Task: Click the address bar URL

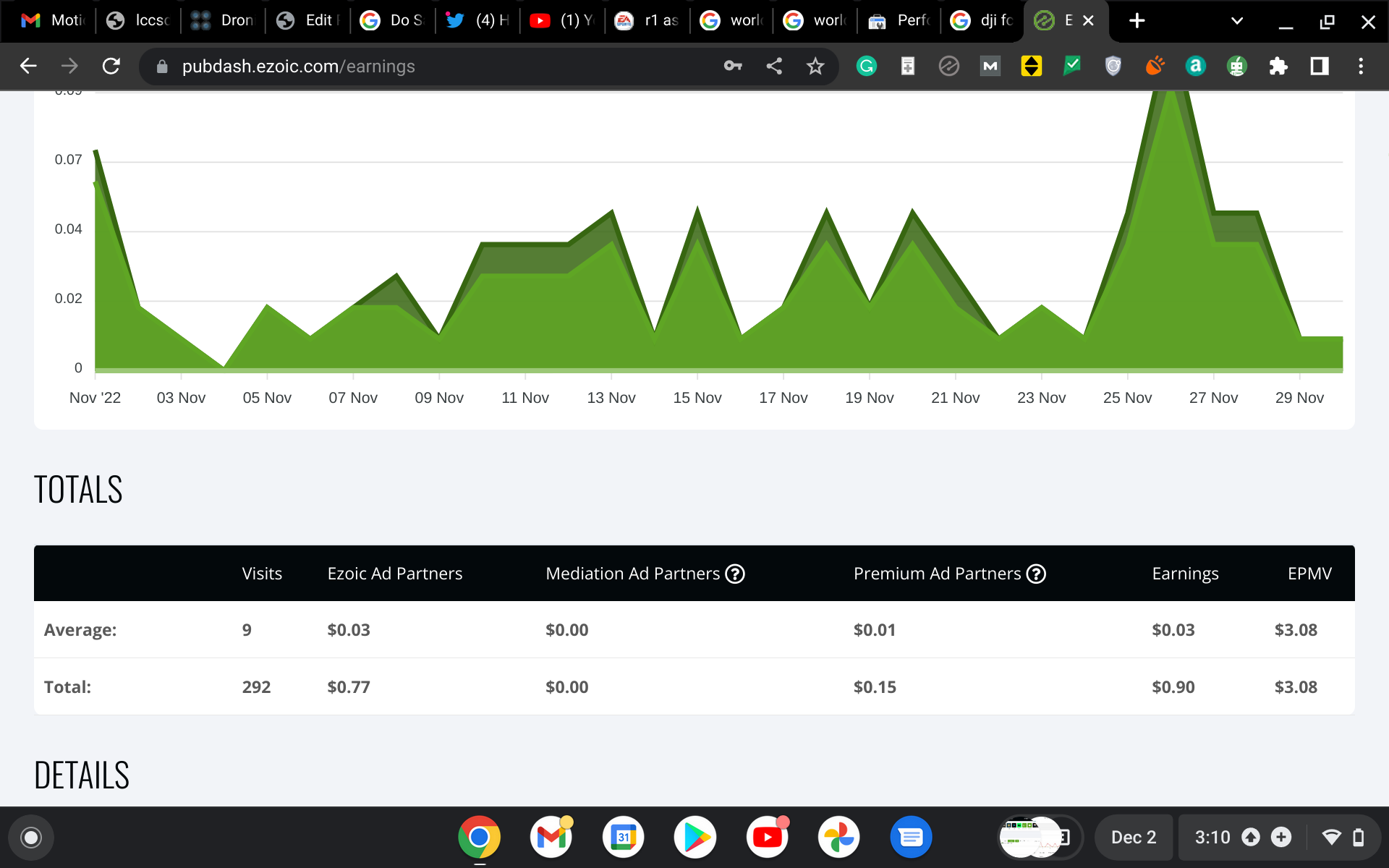Action: click(298, 67)
